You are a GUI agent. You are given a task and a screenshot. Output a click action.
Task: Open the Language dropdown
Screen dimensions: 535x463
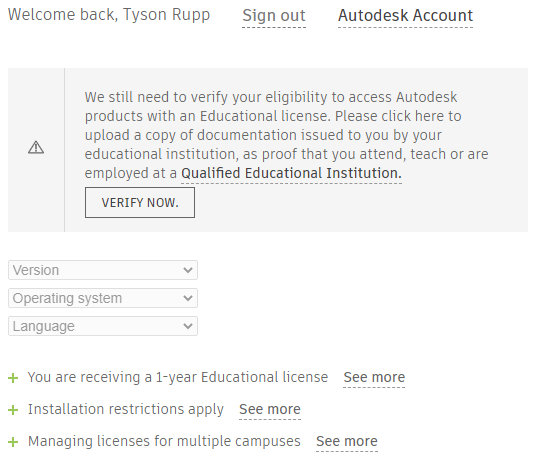[x=103, y=326]
